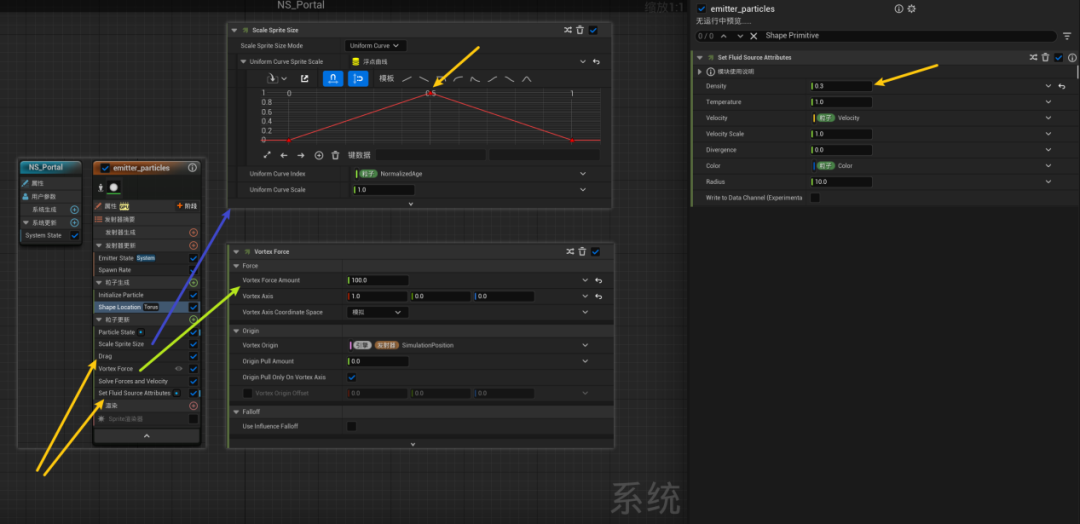This screenshot has width=1080, height=524.
Task: Collapse the Vortex Force module header
Action: 236,252
